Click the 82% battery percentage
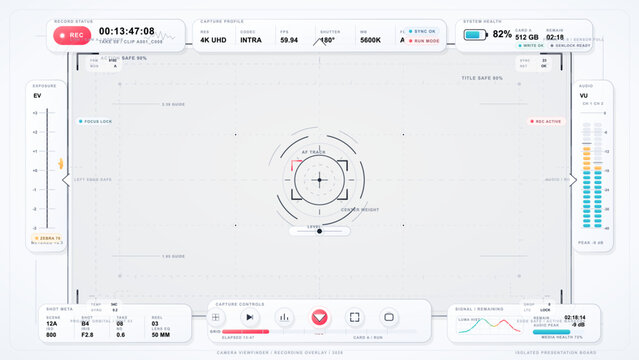This screenshot has height=360, width=639. click(502, 34)
